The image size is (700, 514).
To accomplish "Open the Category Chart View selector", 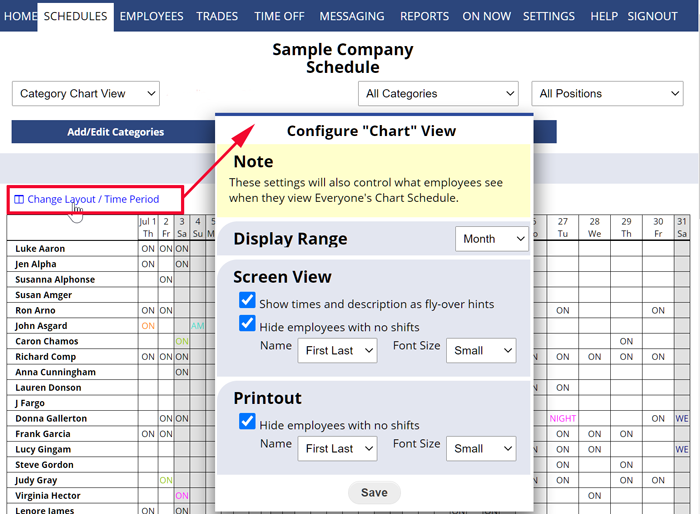I will [86, 94].
